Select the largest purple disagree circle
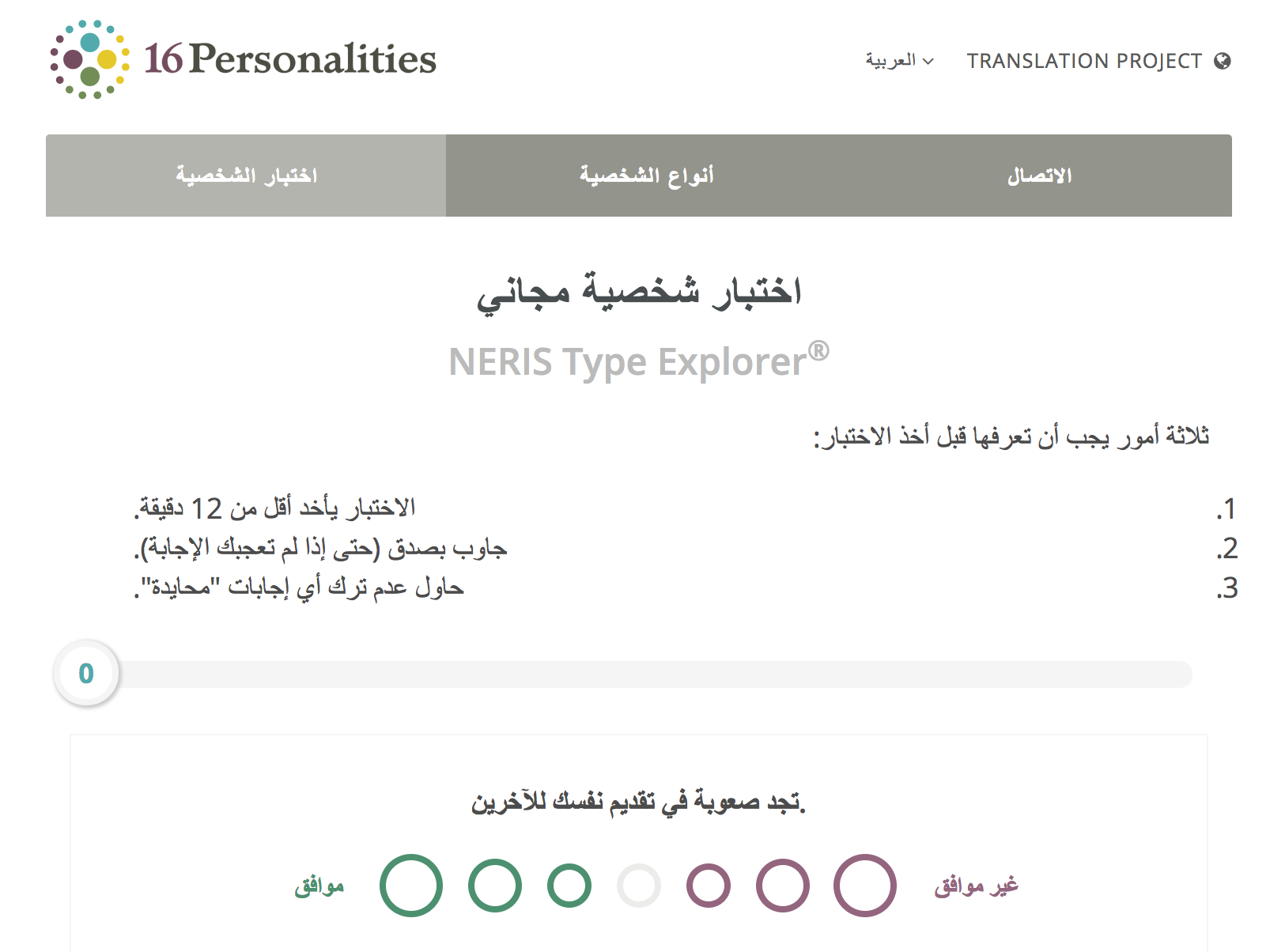 tap(865, 886)
